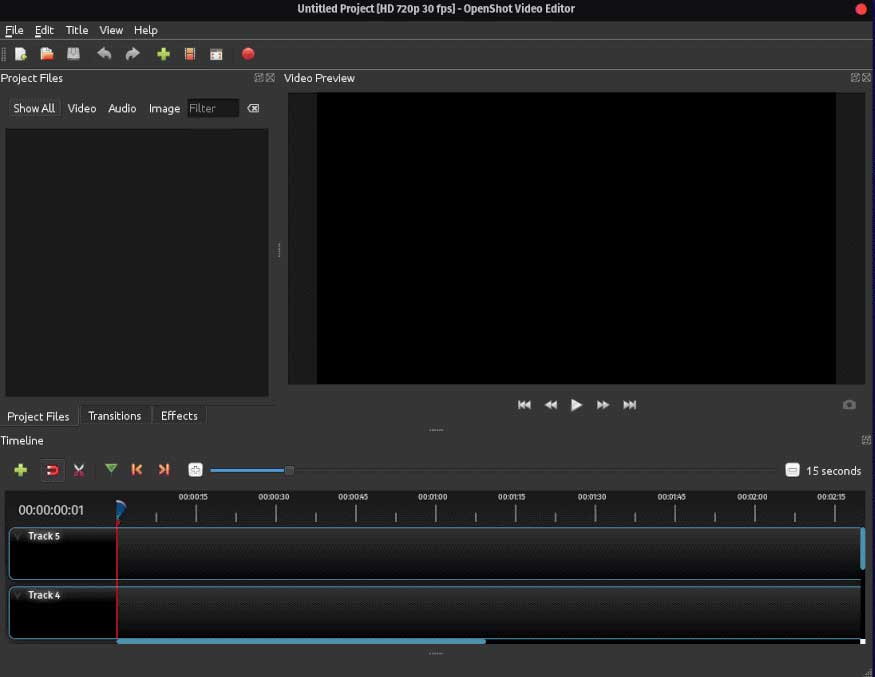Open the Import Files tool

(163, 54)
